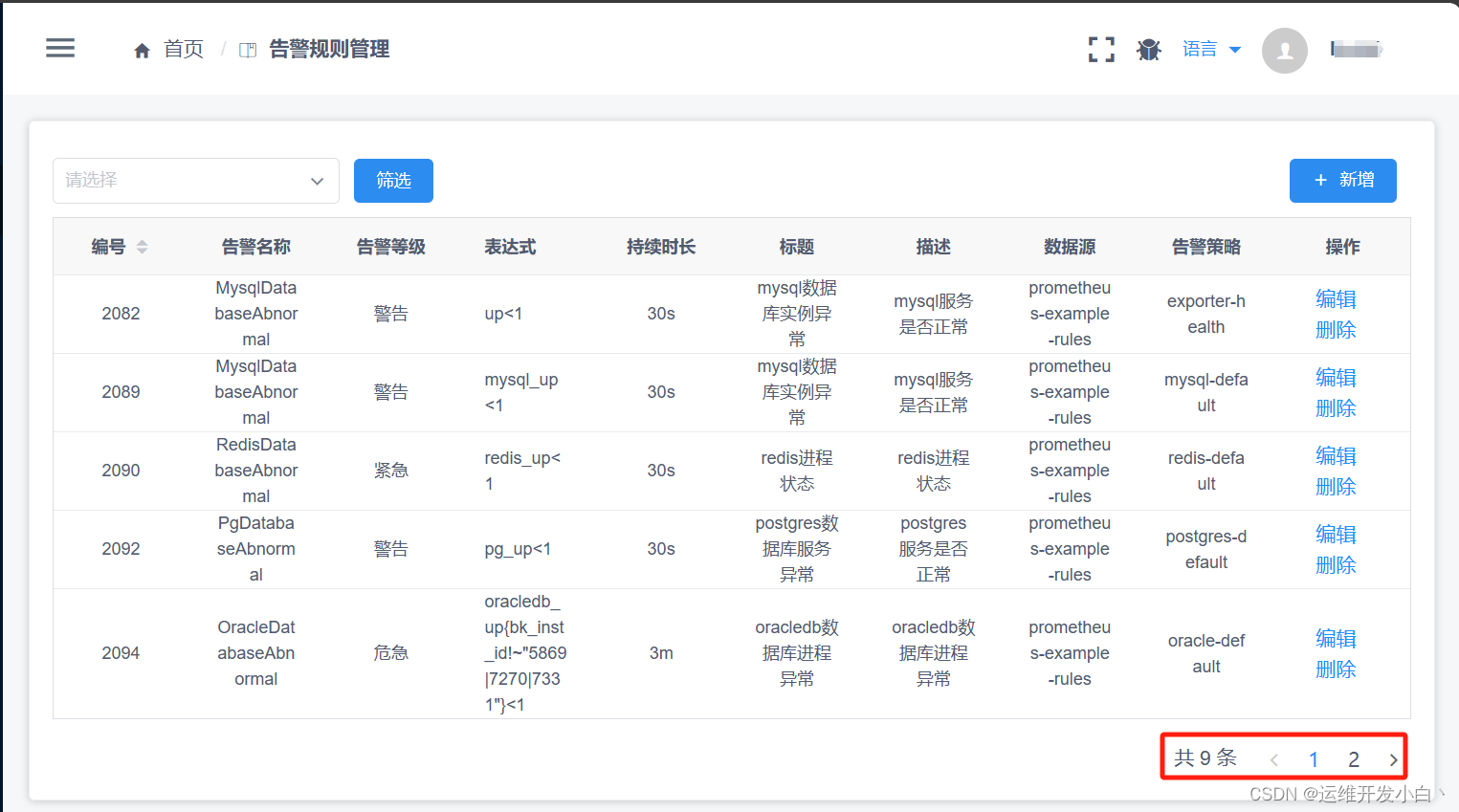Go to pagination page 2
The height and width of the screenshot is (812, 1459).
tap(1354, 759)
